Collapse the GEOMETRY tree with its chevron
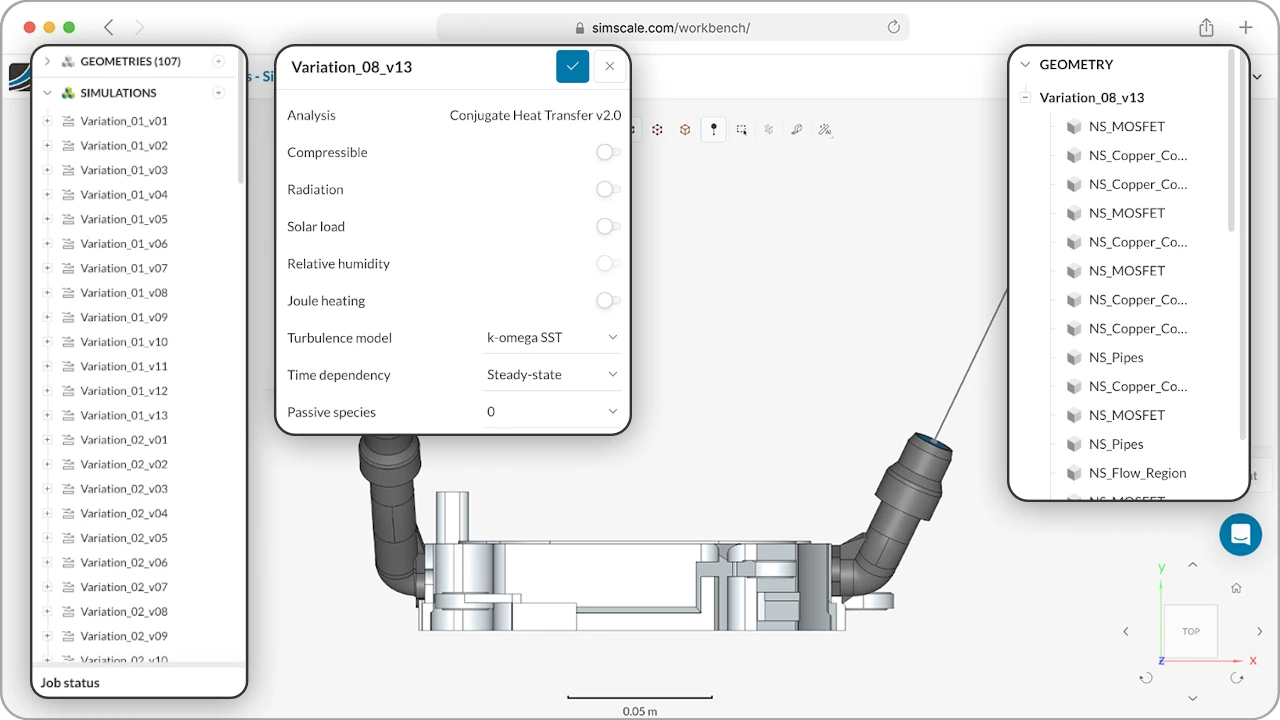 [x=1024, y=63]
